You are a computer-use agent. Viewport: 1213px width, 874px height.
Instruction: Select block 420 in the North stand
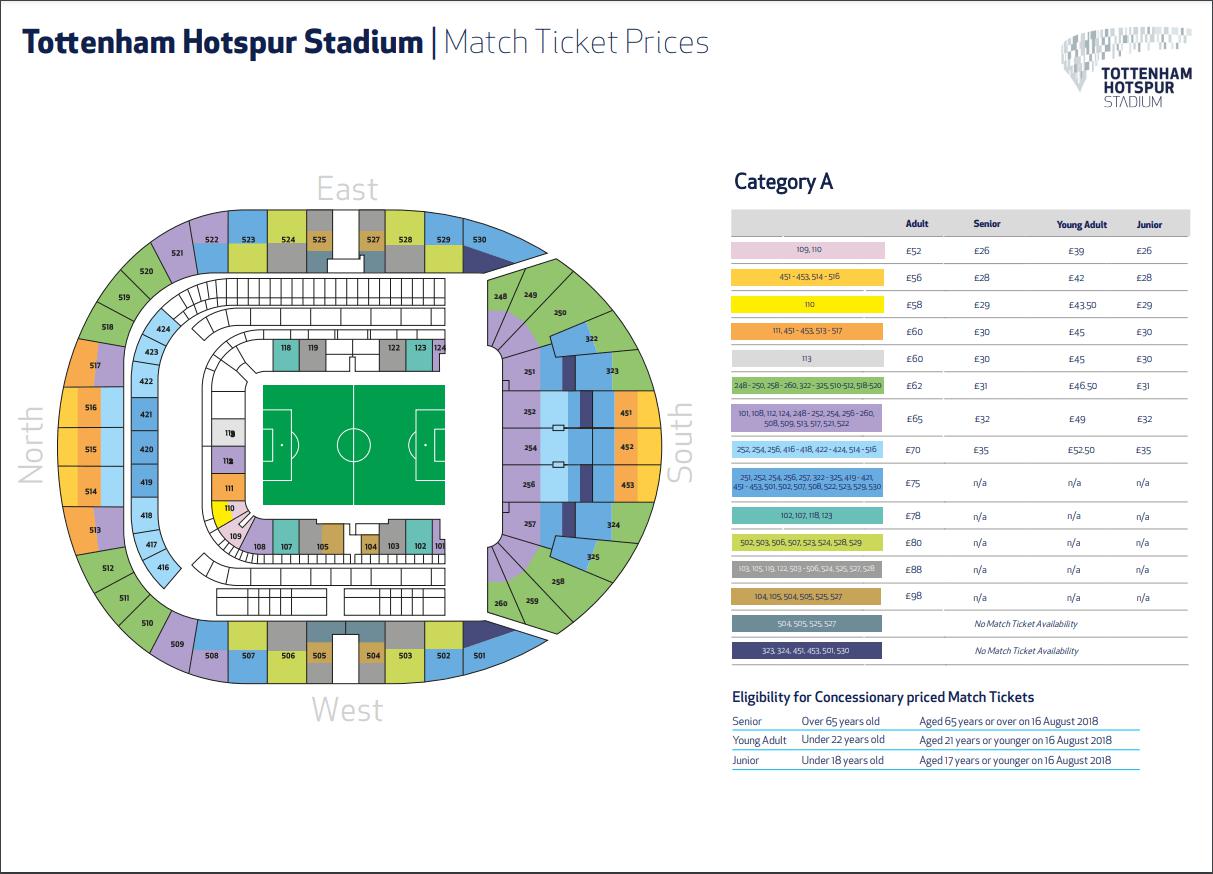pyautogui.click(x=147, y=450)
